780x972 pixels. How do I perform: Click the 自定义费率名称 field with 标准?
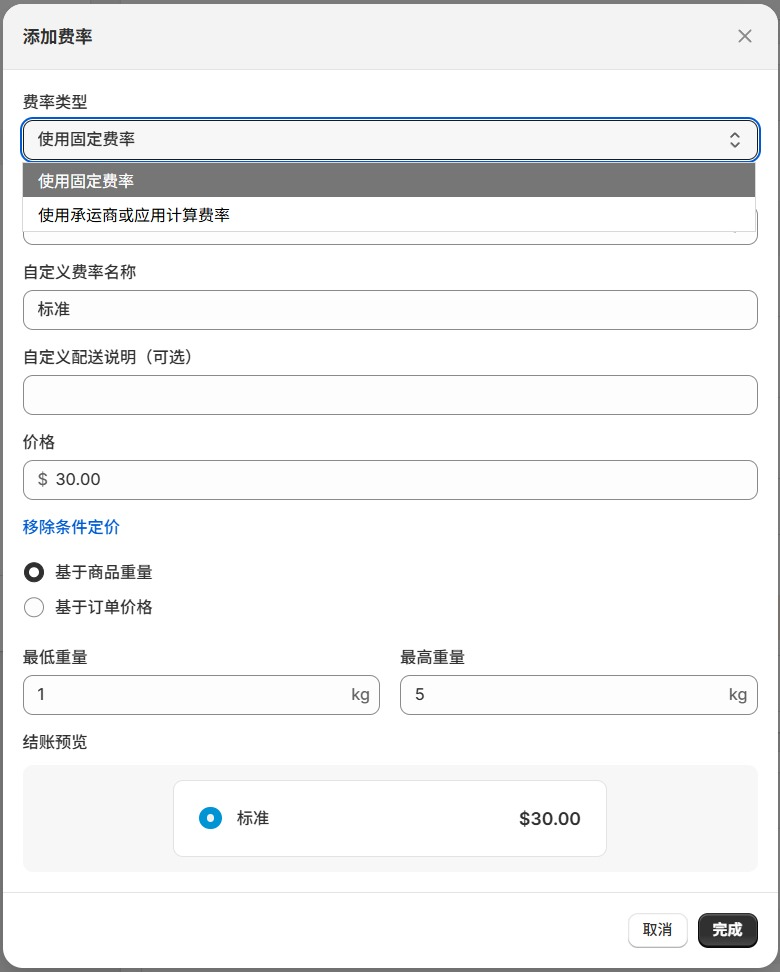[x=390, y=310]
